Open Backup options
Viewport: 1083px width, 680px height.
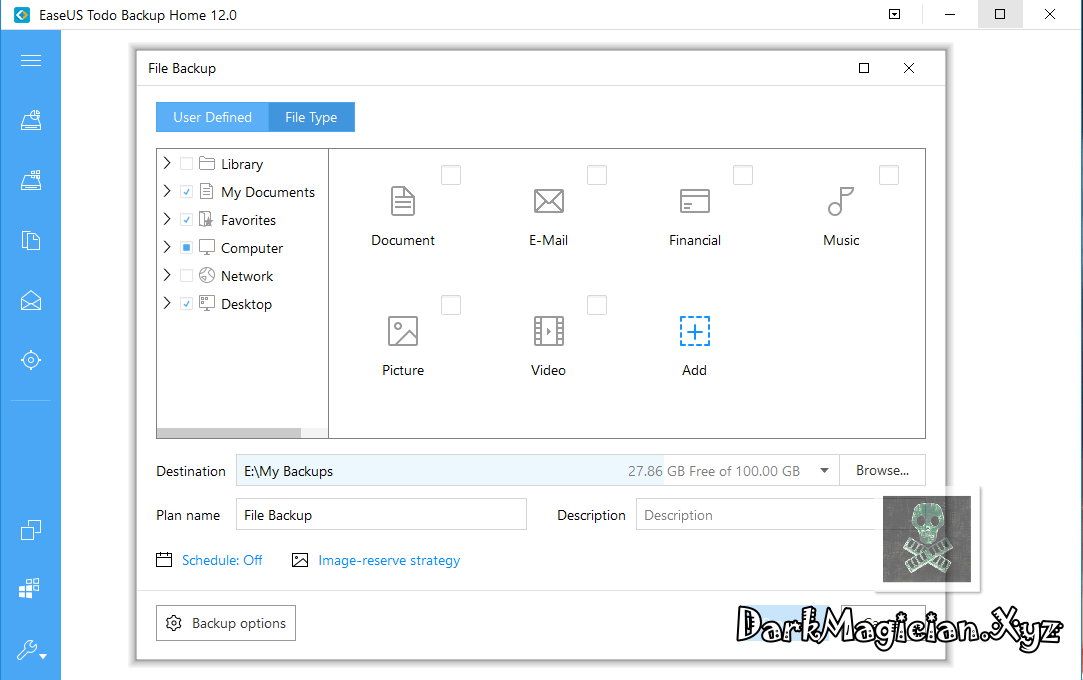click(226, 623)
